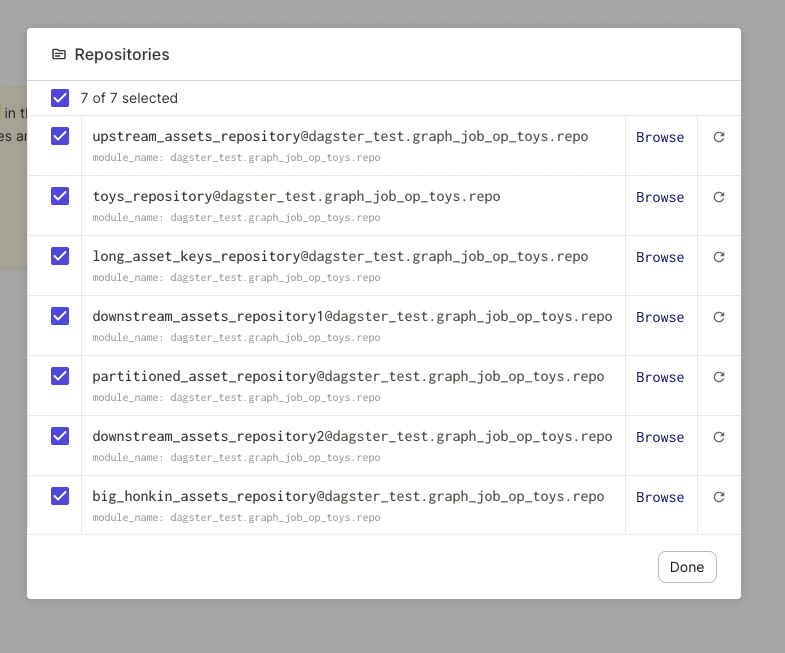Refresh the partitioned_asset_repository entry
This screenshot has height=653, width=785.
click(718, 377)
